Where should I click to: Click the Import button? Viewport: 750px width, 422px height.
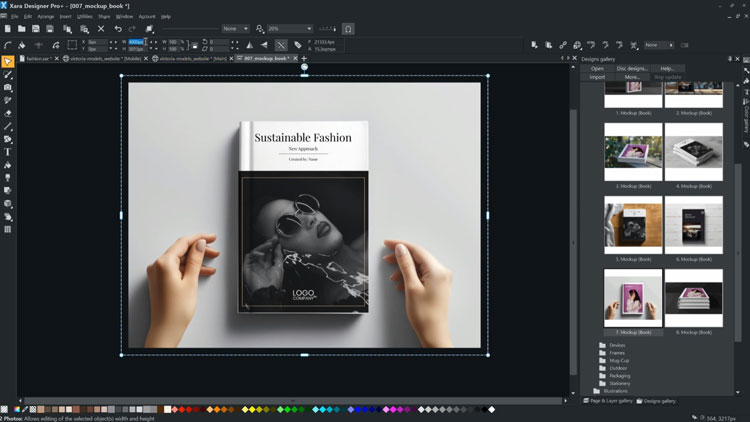[597, 77]
